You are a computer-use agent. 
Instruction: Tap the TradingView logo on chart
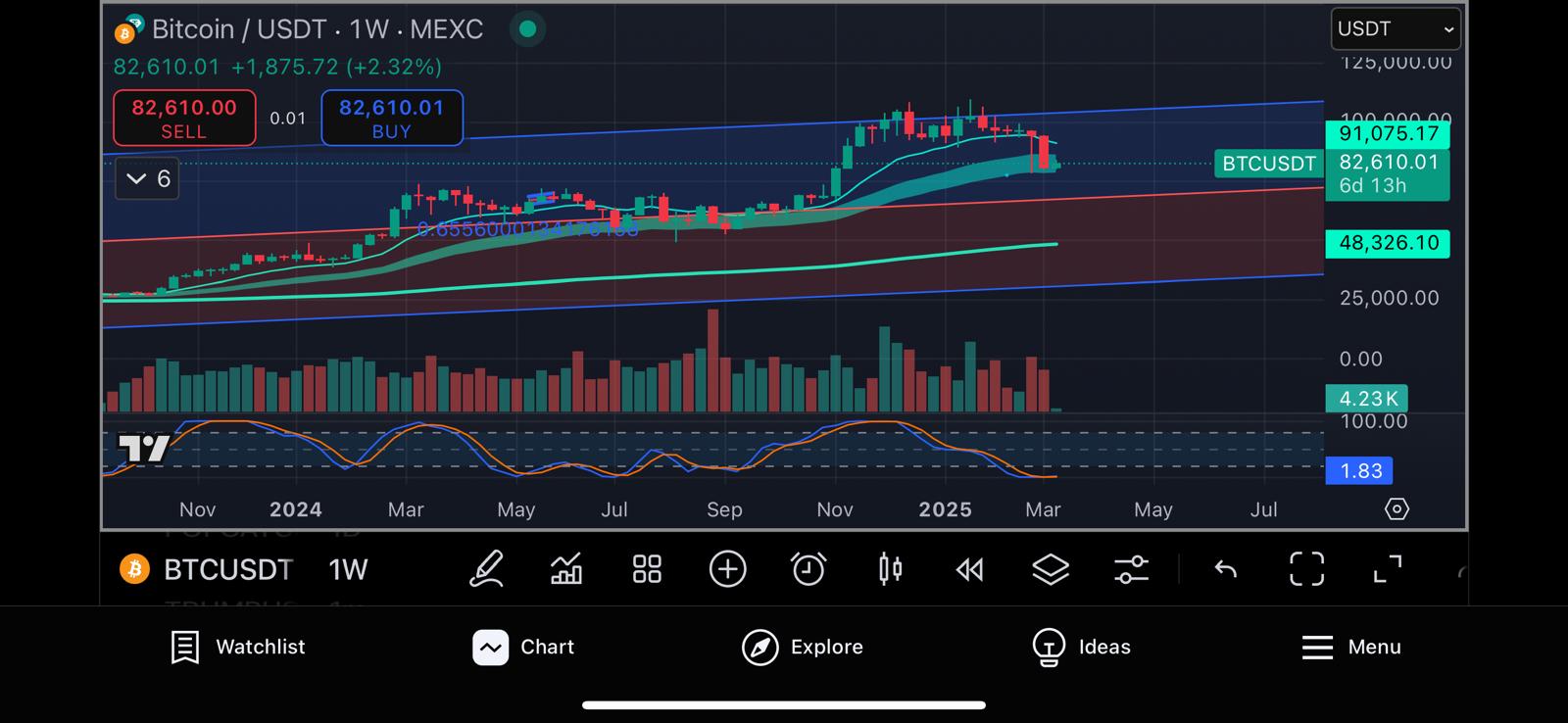click(143, 448)
